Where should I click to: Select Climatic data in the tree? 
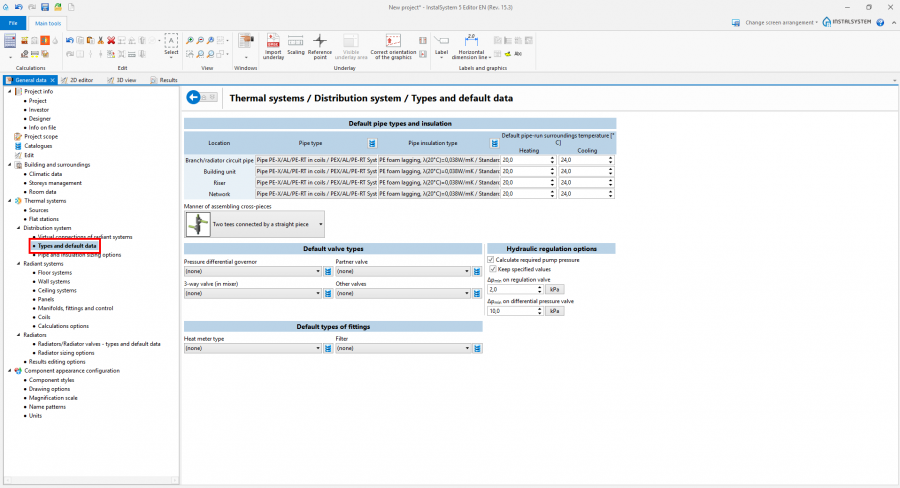click(46, 173)
